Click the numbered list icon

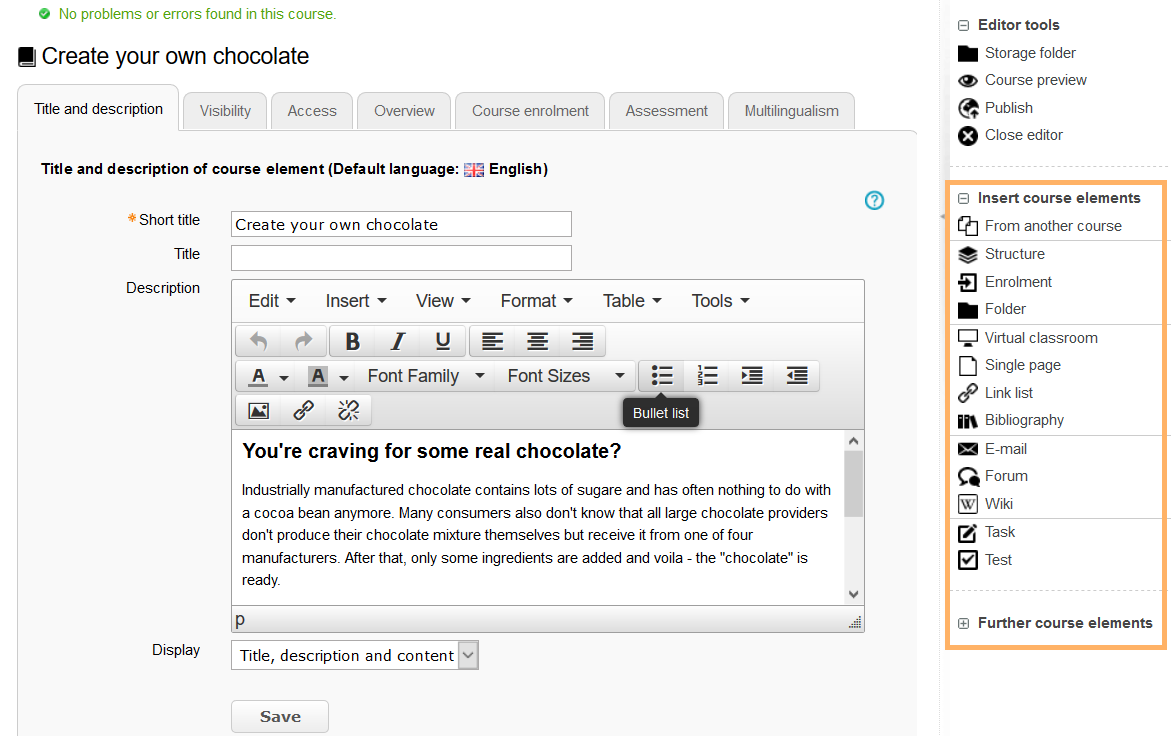click(707, 376)
